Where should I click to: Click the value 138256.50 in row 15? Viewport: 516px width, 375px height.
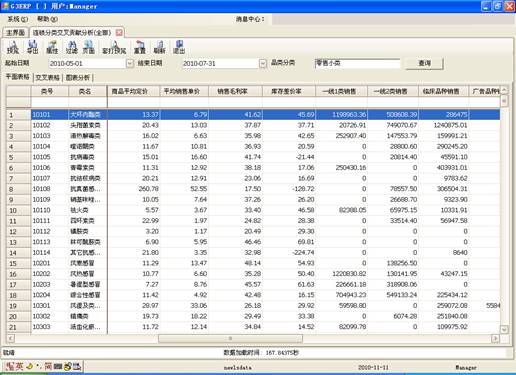click(x=403, y=263)
